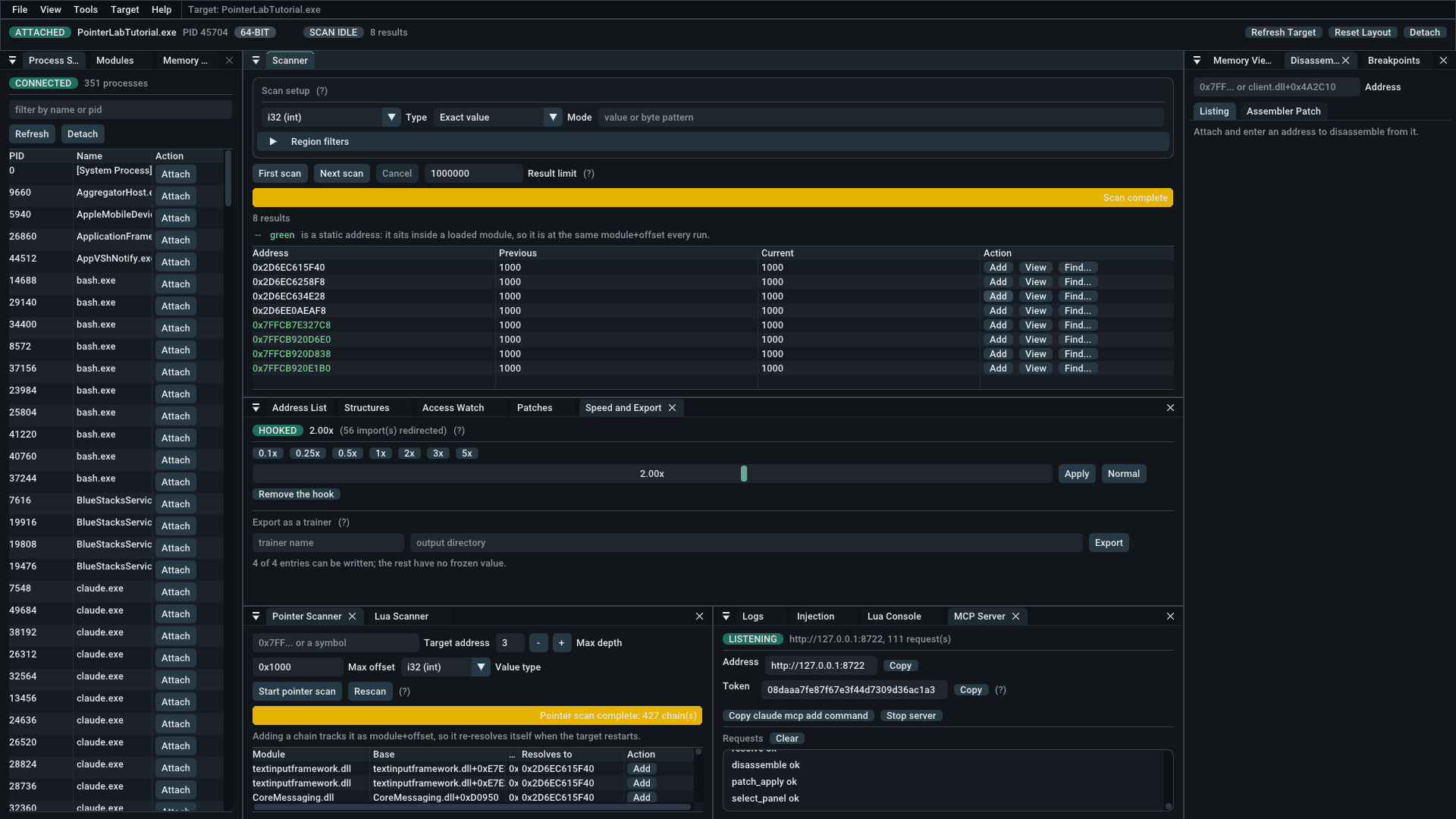The height and width of the screenshot is (819, 1456).
Task: Close the Pointer Scanner tab
Action: (x=352, y=617)
